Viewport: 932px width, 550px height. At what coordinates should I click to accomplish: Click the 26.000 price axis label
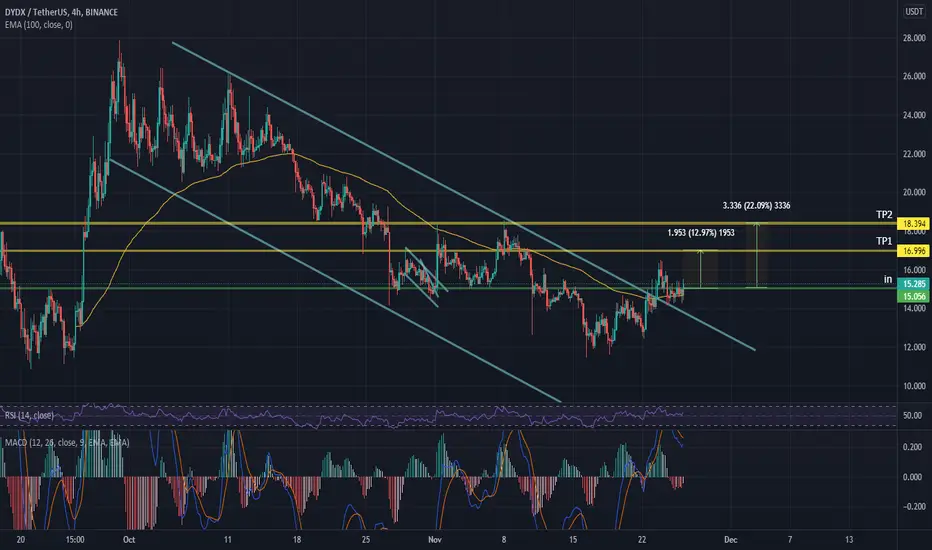[914, 76]
